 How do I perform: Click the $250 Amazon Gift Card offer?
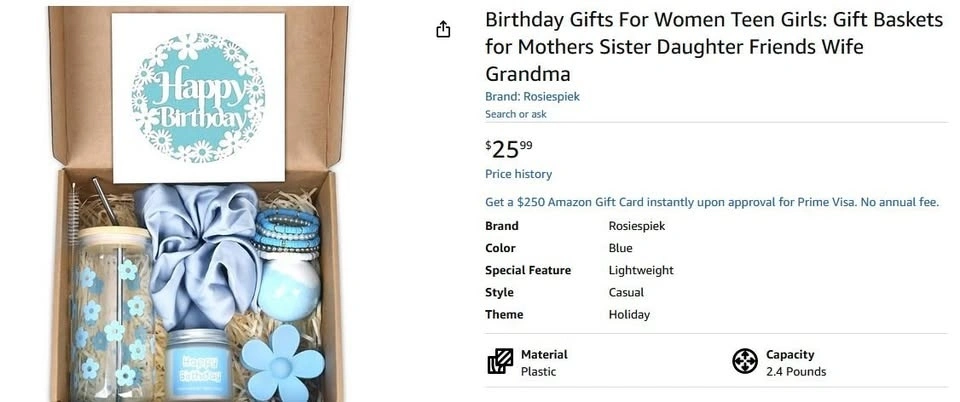click(x=711, y=202)
